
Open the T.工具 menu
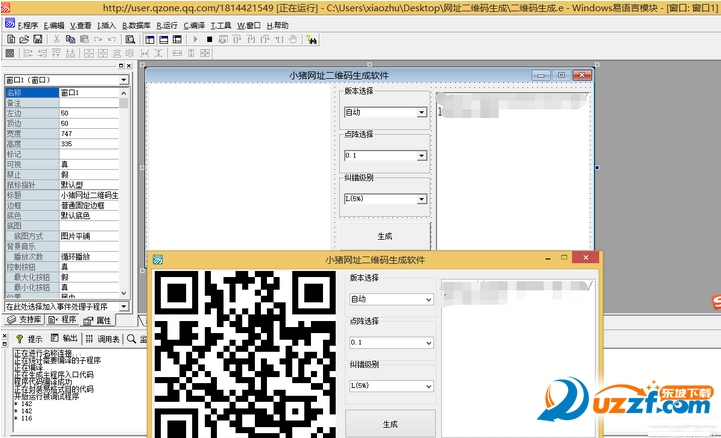(221, 26)
